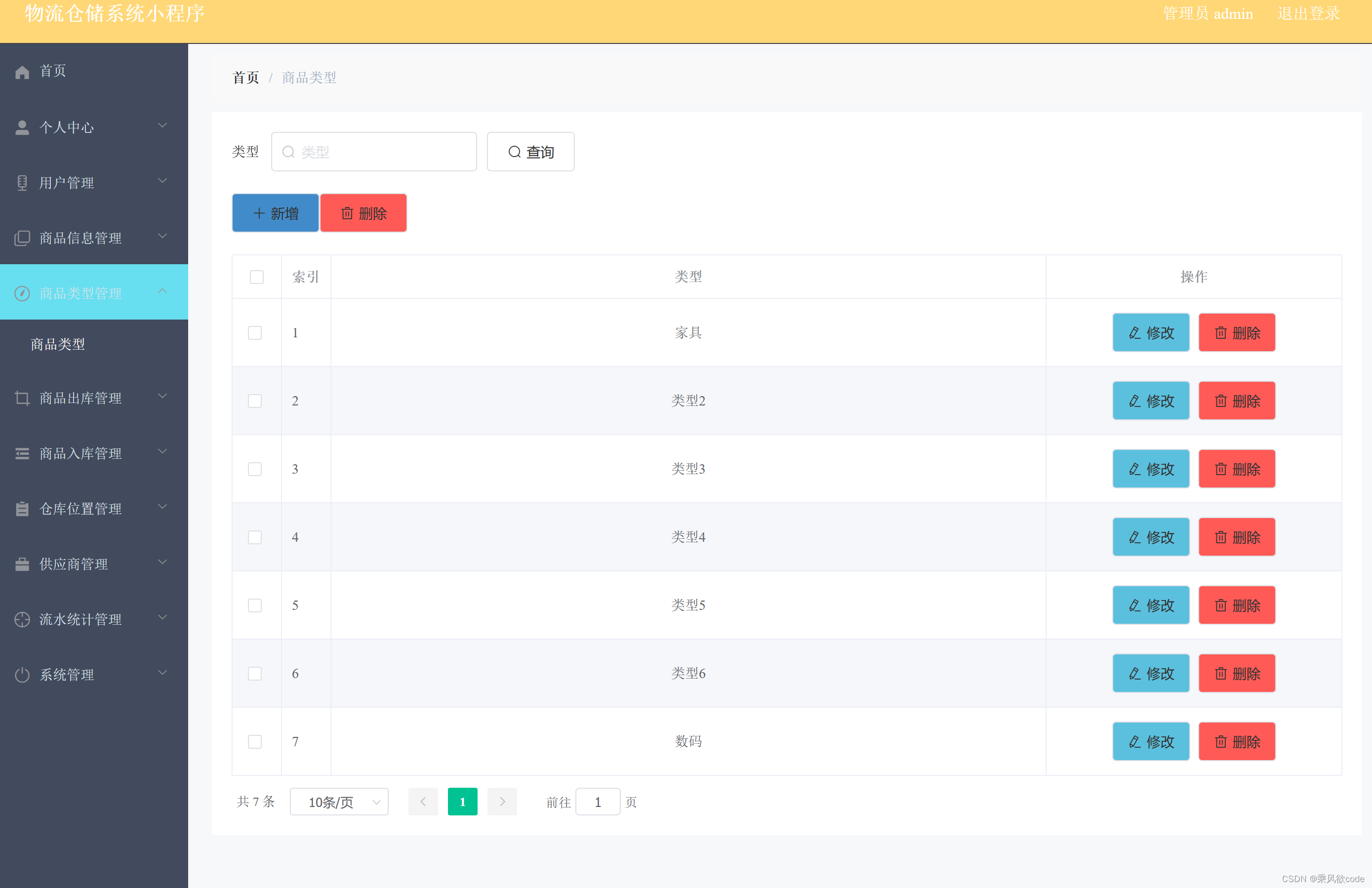Select the checkbox for 数码 row
The height and width of the screenshot is (888, 1372).
(254, 741)
